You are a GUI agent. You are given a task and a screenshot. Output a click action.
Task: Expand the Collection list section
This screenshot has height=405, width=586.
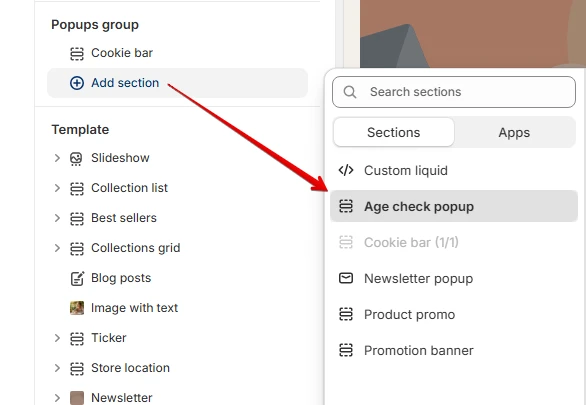[57, 188]
